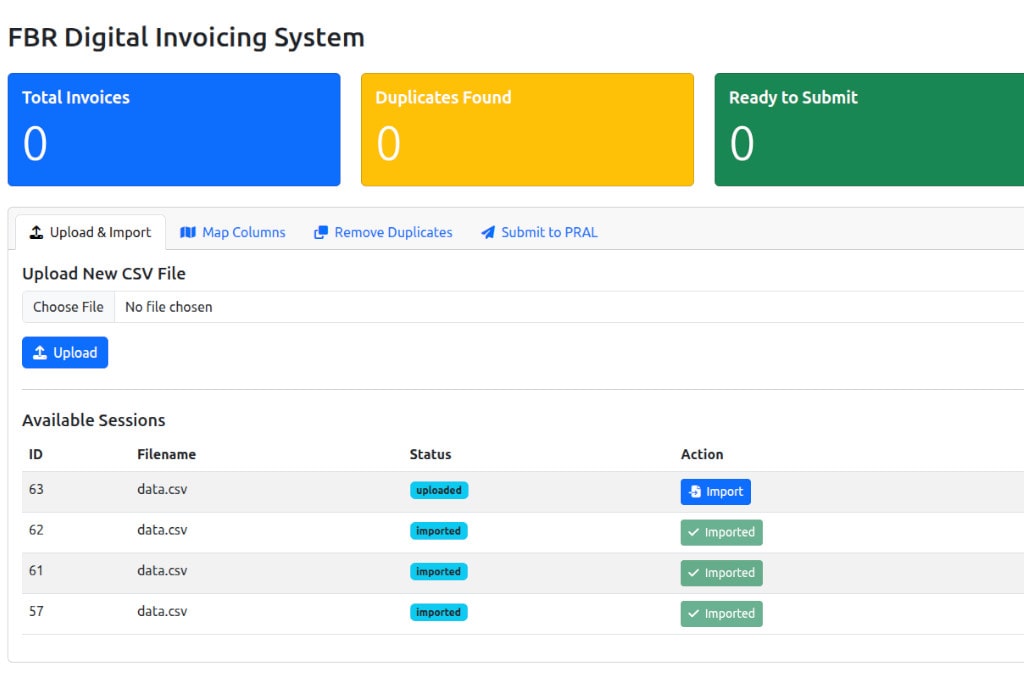The height and width of the screenshot is (683, 1024).
Task: Click the copy icon beside Remove Duplicates
Action: tap(321, 232)
